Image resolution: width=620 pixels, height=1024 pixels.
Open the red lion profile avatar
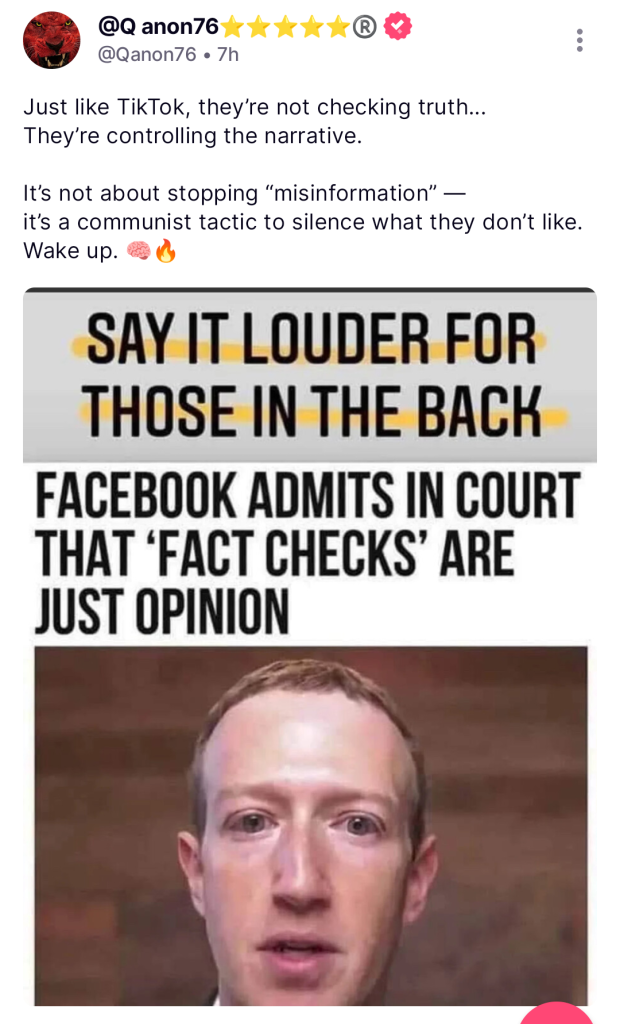pyautogui.click(x=52, y=40)
